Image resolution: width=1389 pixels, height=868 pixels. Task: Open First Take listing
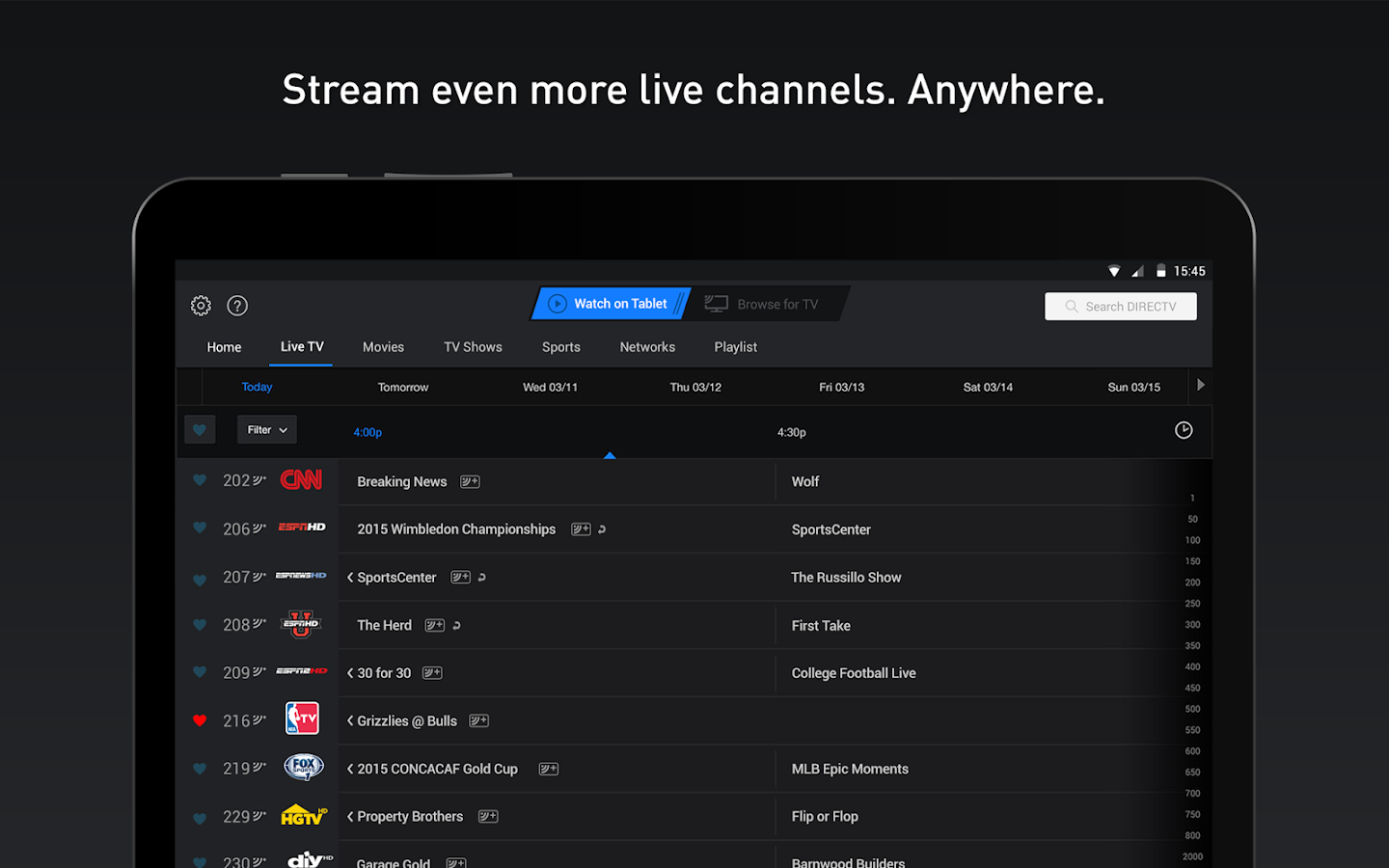[x=821, y=626]
